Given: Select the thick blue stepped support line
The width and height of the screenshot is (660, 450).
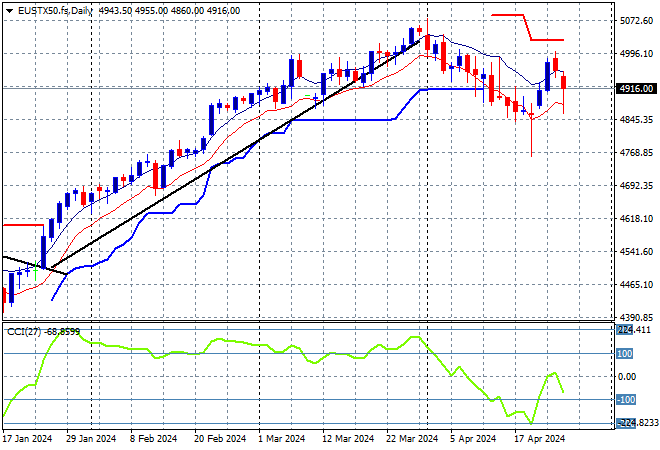Looking at the screenshot, I should coord(340,120).
